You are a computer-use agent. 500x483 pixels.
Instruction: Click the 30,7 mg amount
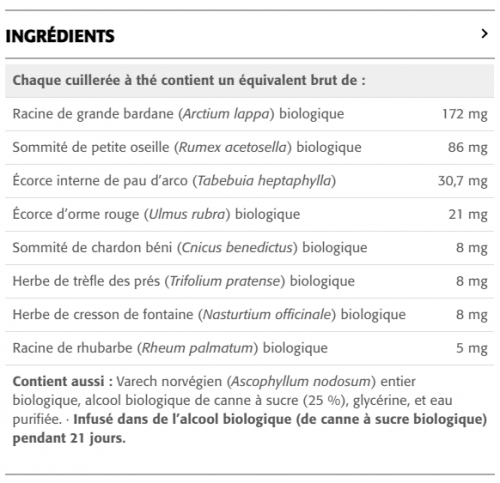(463, 181)
